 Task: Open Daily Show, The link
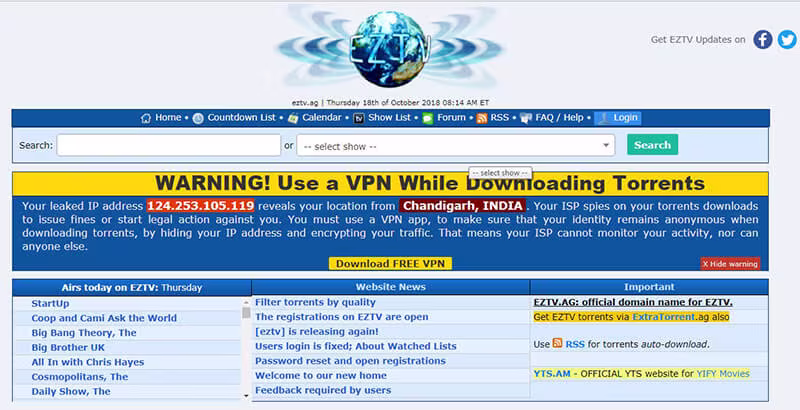click(x=70, y=392)
